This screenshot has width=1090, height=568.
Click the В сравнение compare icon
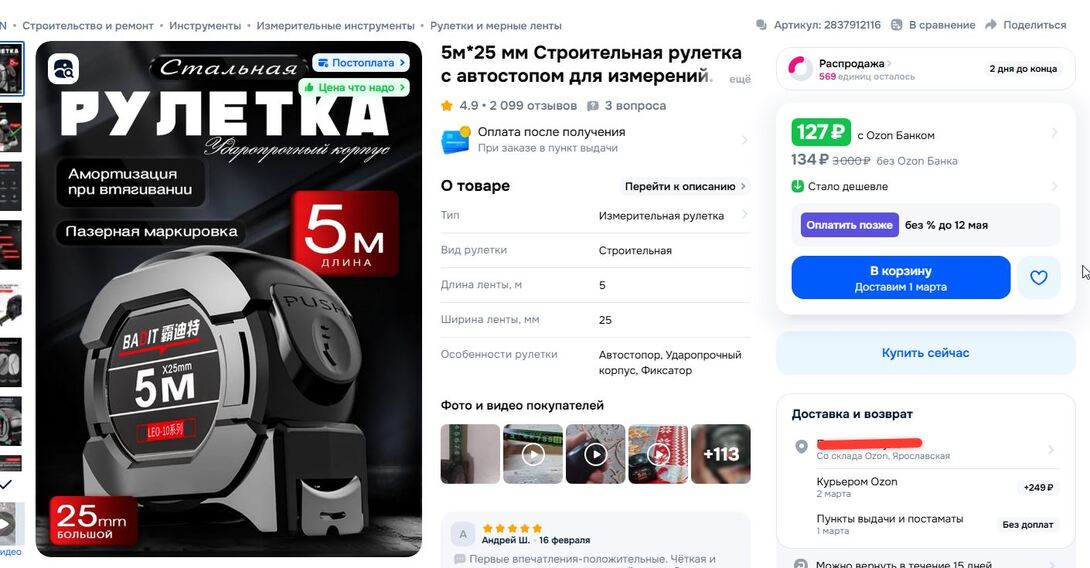coord(897,25)
